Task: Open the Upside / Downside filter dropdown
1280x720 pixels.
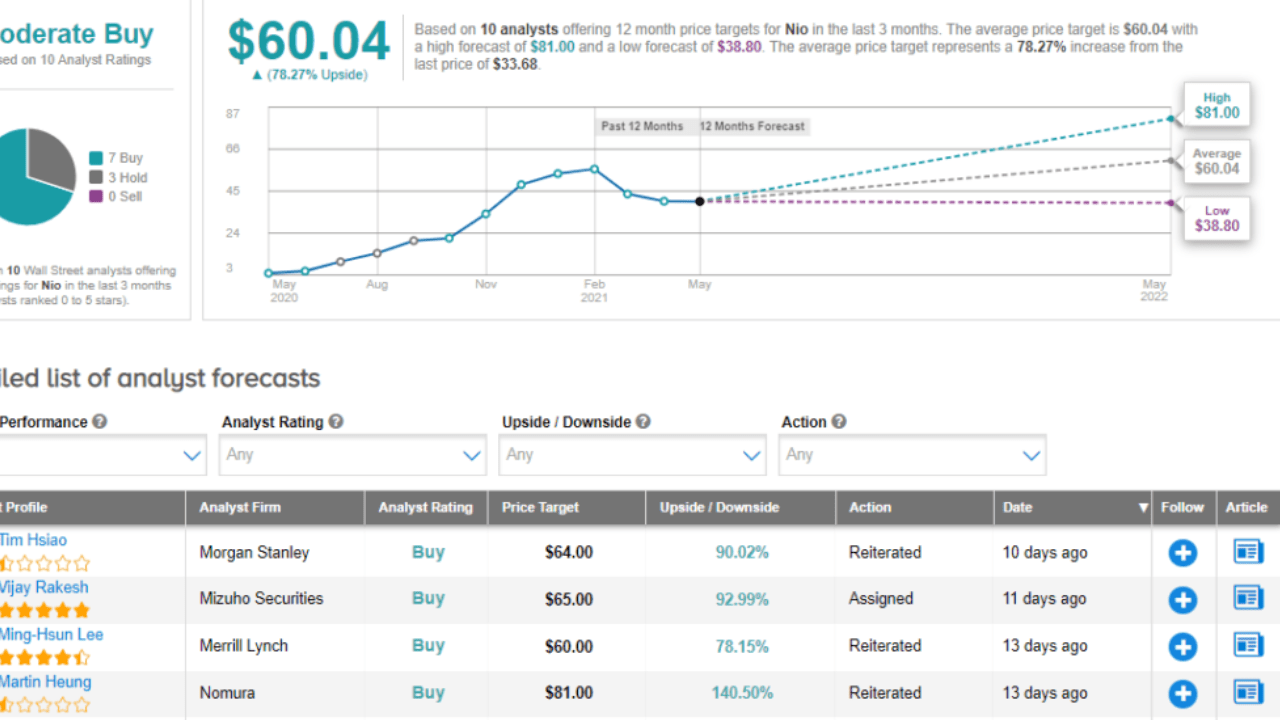Action: tap(633, 455)
